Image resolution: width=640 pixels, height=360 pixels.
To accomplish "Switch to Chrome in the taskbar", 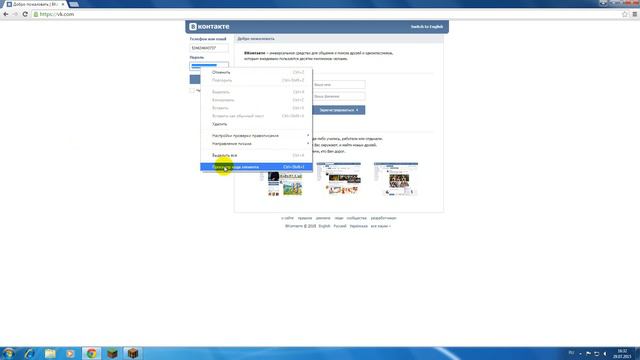I will click(91, 353).
